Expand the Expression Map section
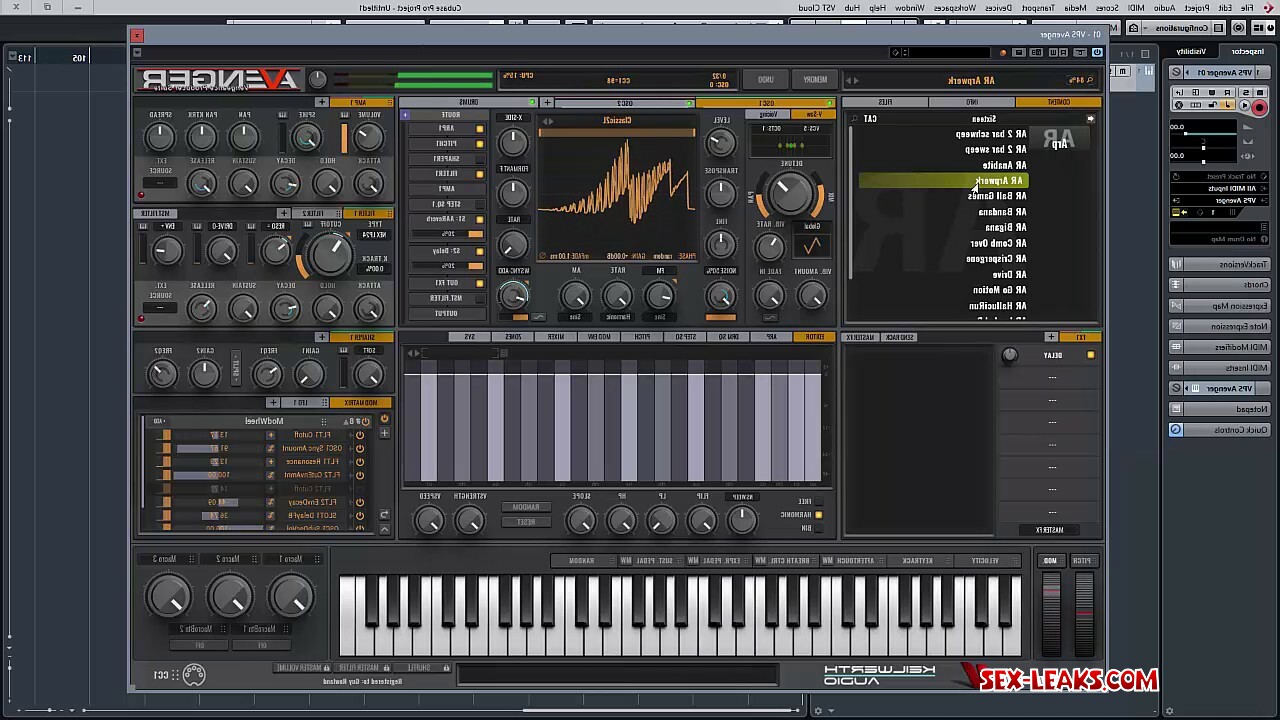This screenshot has width=1280, height=720. (1220, 306)
